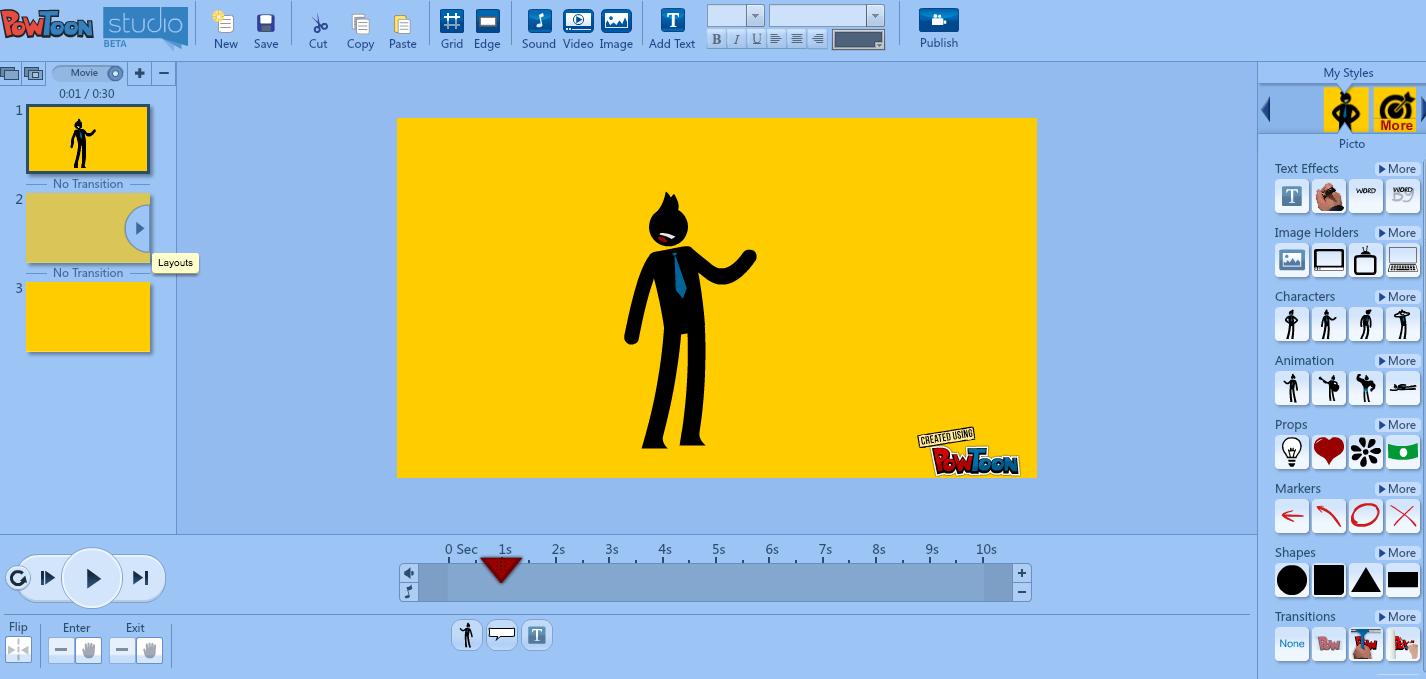Select slide 3 thumbnail
This screenshot has height=679, width=1426.
coord(88,317)
